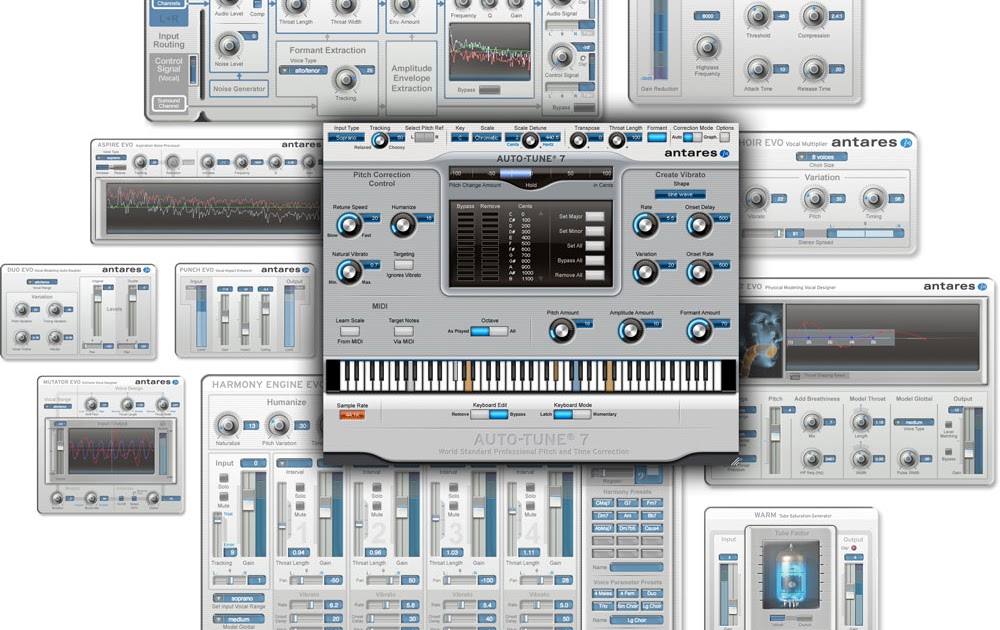
Task: Click the vibrato Variation knob in Auto-Tune 7
Action: 645,272
